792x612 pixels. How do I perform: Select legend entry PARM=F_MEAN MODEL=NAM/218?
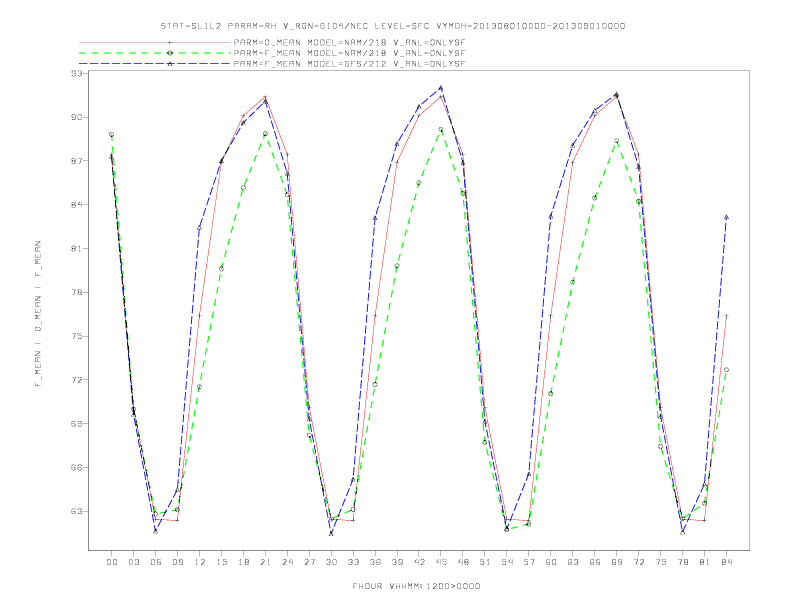pyautogui.click(x=349, y=53)
